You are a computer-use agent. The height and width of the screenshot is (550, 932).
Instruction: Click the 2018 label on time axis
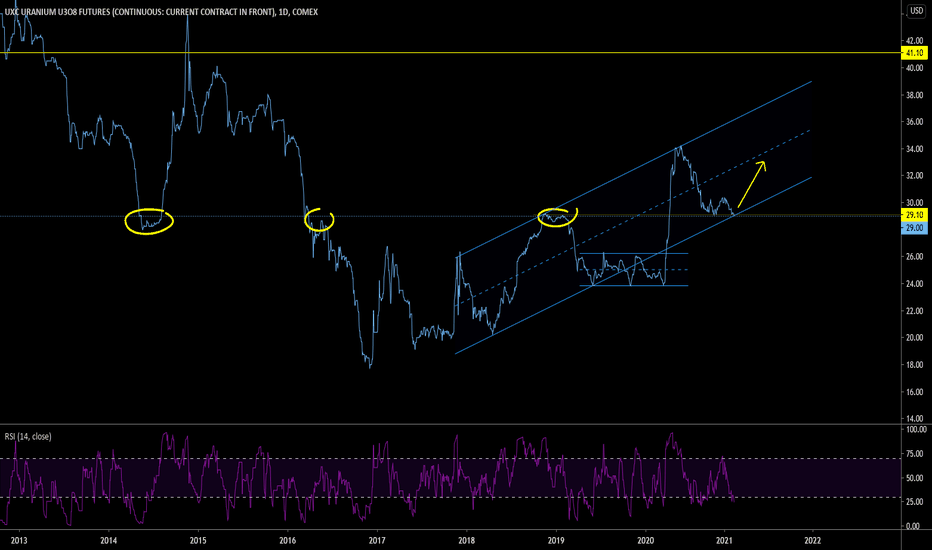pos(467,540)
